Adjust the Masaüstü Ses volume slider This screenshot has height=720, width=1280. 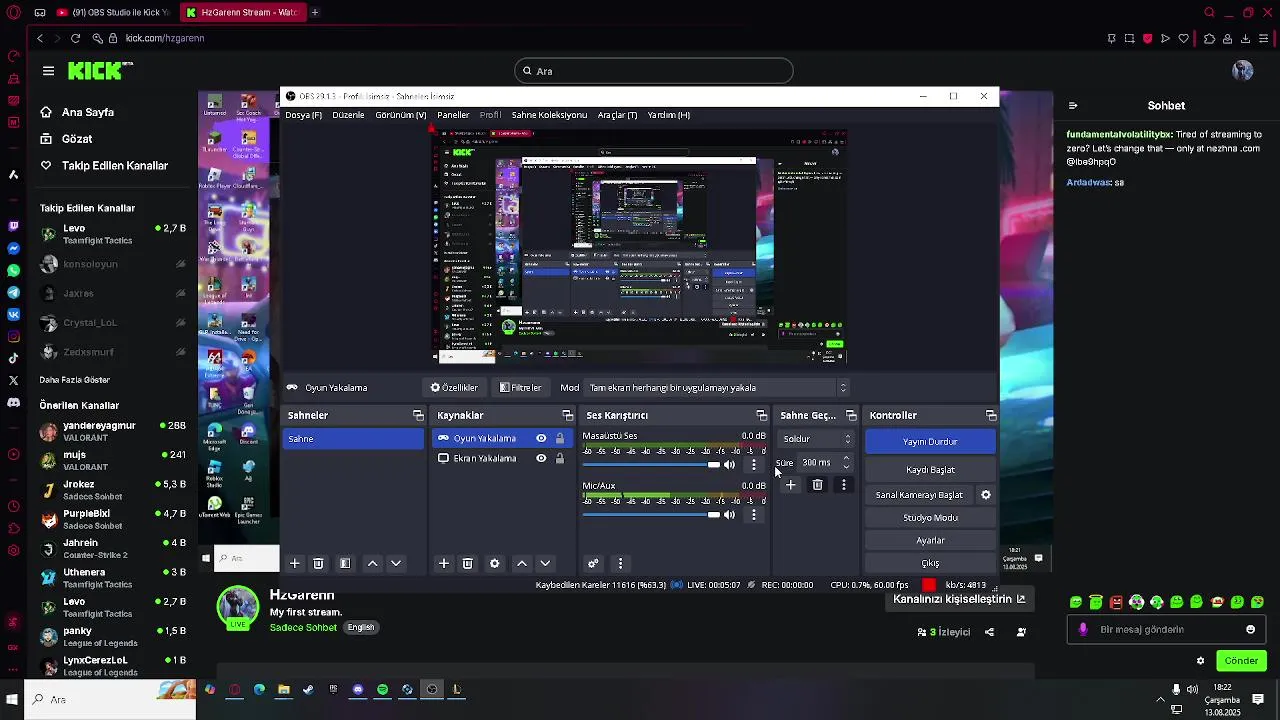pos(651,465)
